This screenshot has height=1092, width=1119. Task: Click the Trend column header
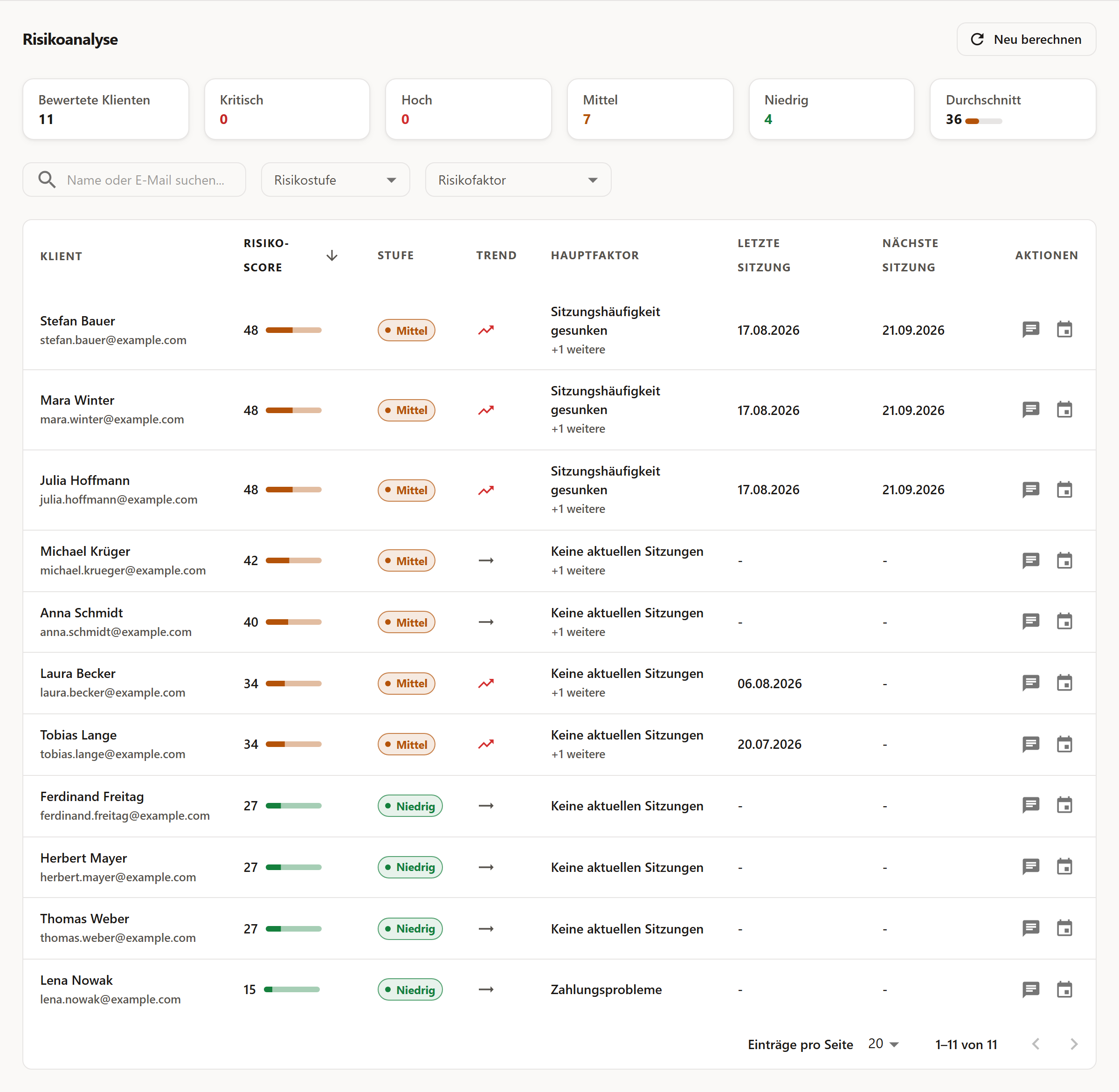[x=496, y=255]
